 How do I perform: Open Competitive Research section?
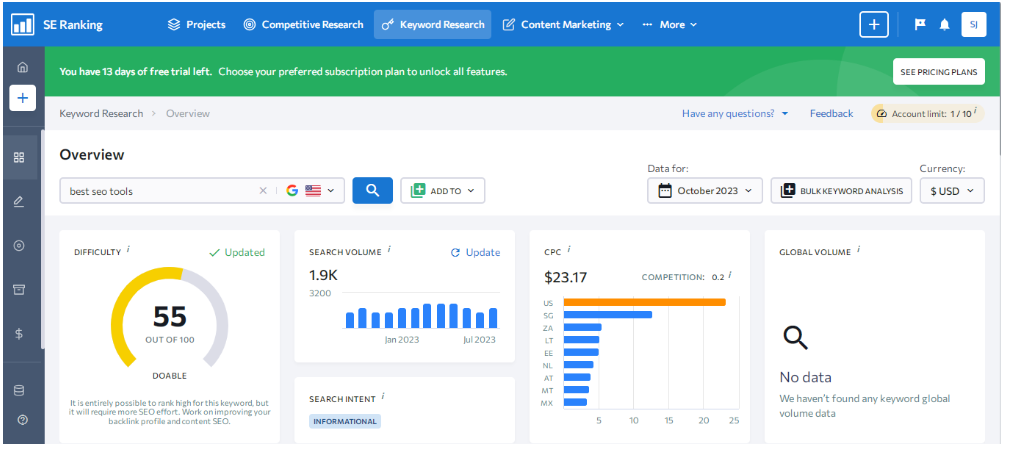click(303, 24)
